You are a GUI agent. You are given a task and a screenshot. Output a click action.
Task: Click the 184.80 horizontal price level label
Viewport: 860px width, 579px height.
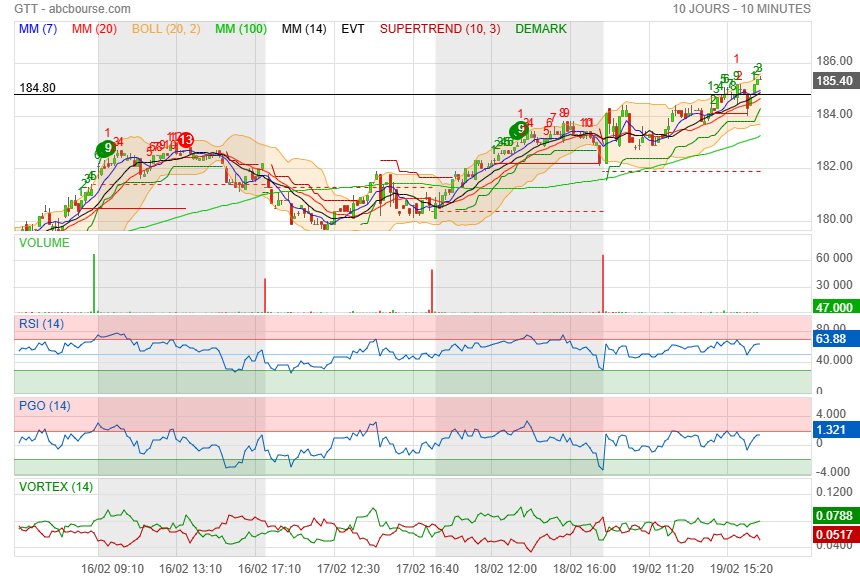[37, 88]
